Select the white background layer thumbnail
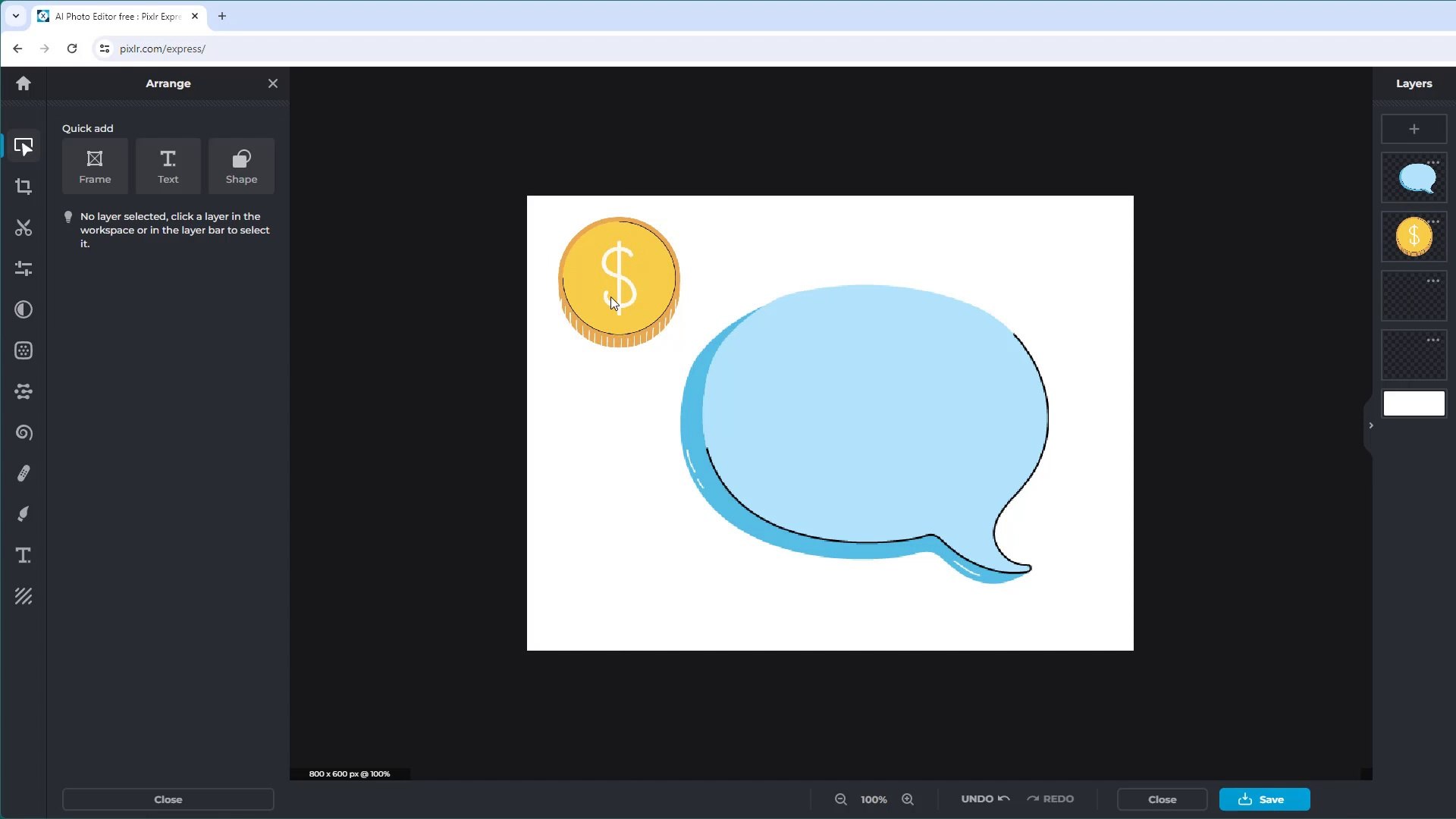 (x=1414, y=403)
